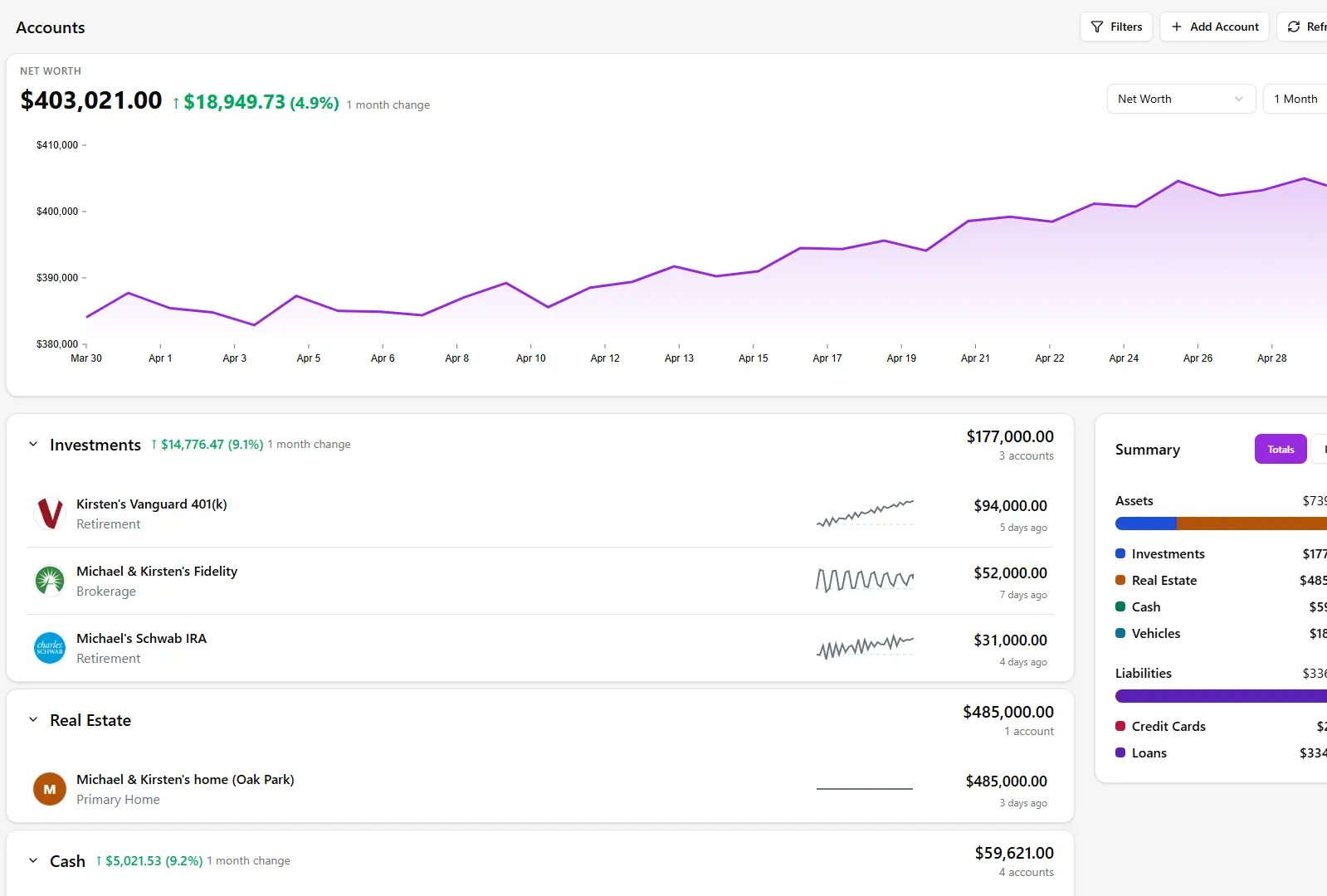Image resolution: width=1327 pixels, height=896 pixels.
Task: Click the Charles Schwab logo icon
Action: pos(50,648)
